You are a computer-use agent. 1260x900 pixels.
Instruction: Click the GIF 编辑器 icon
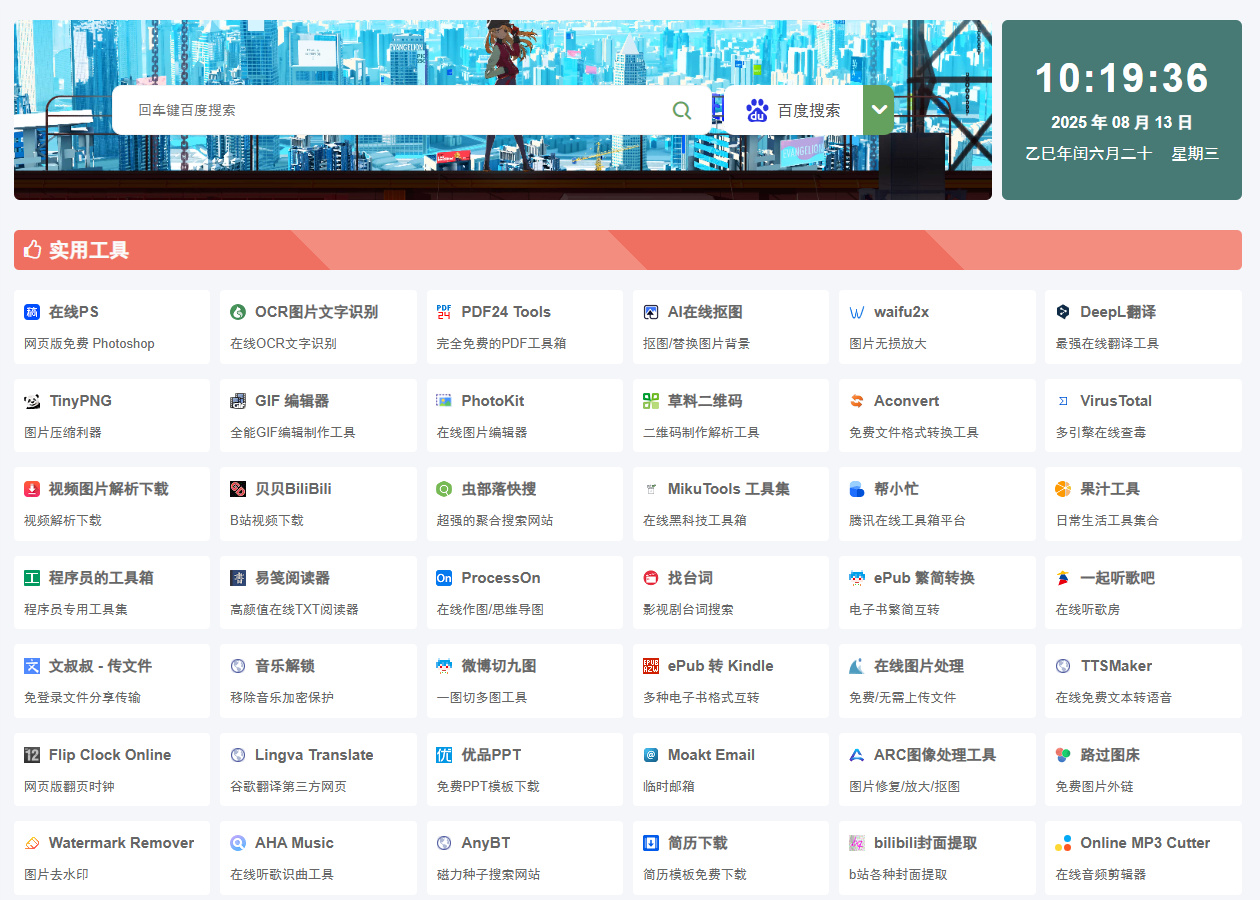pos(238,401)
